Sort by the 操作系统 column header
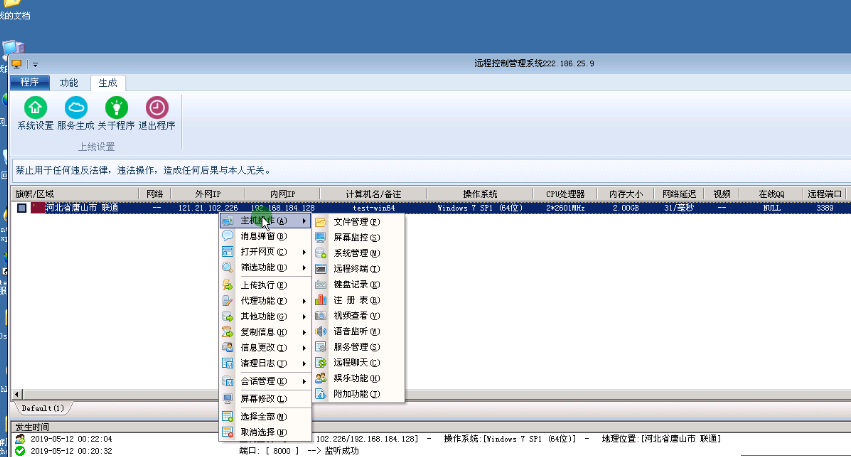 [x=480, y=193]
